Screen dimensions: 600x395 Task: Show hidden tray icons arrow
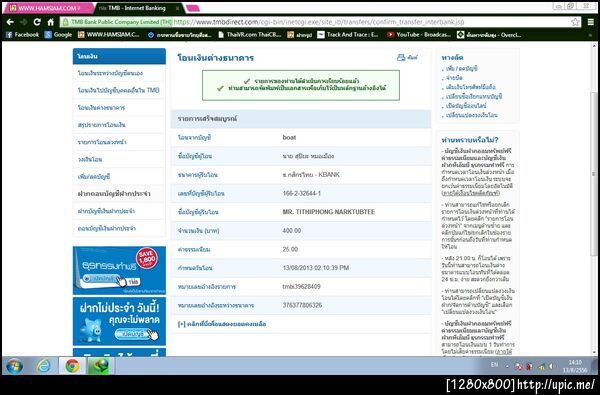click(x=507, y=366)
